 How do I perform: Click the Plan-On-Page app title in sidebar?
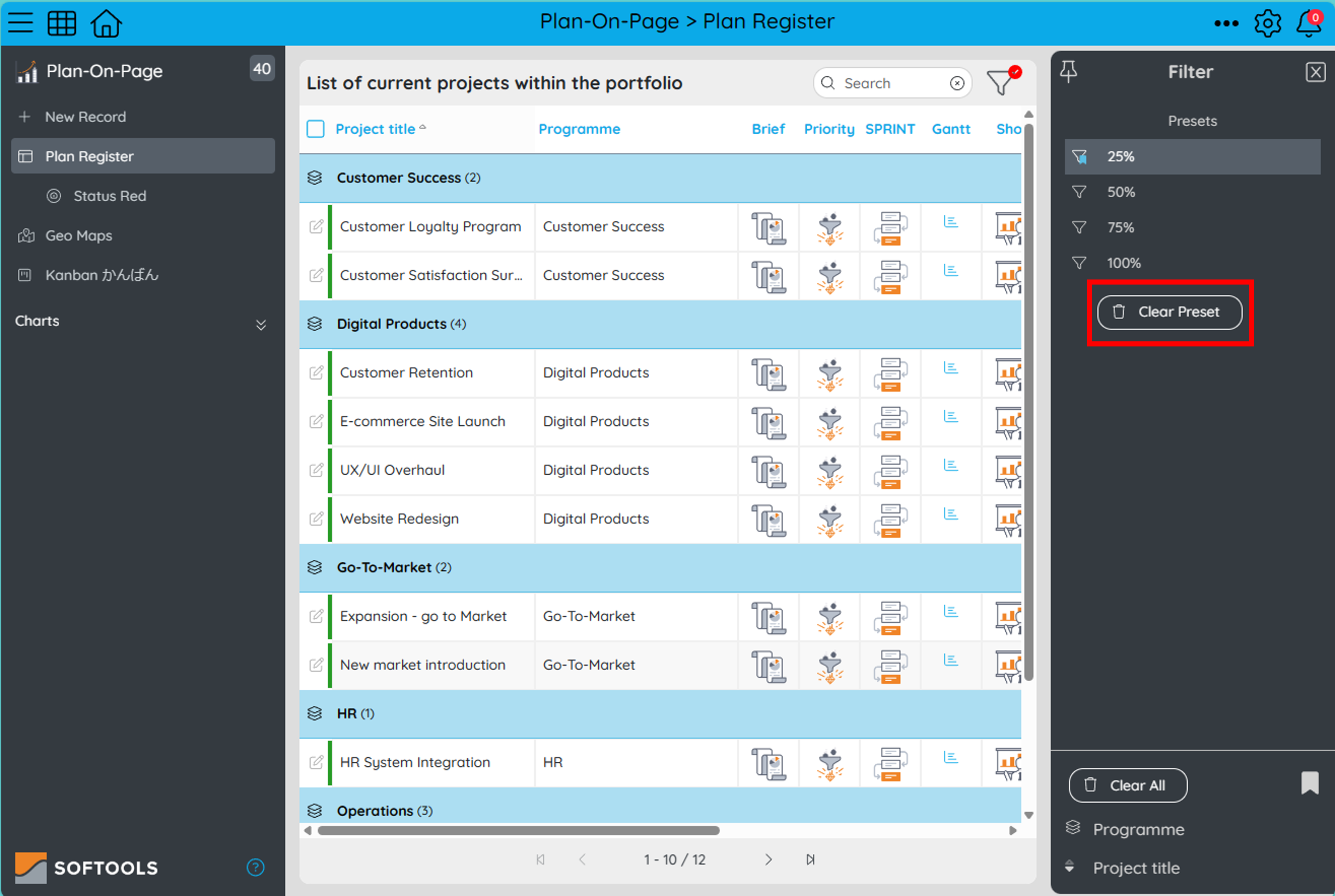point(104,71)
